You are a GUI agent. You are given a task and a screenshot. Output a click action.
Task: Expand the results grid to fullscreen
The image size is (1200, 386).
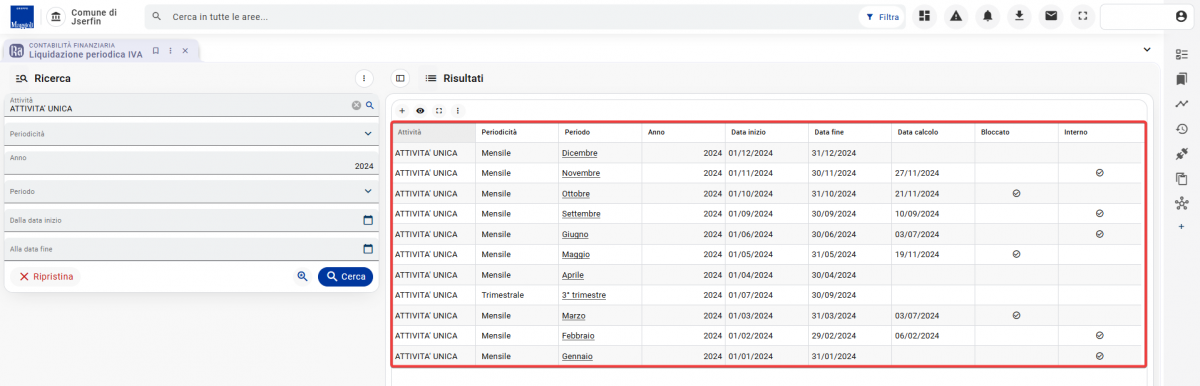[439, 111]
